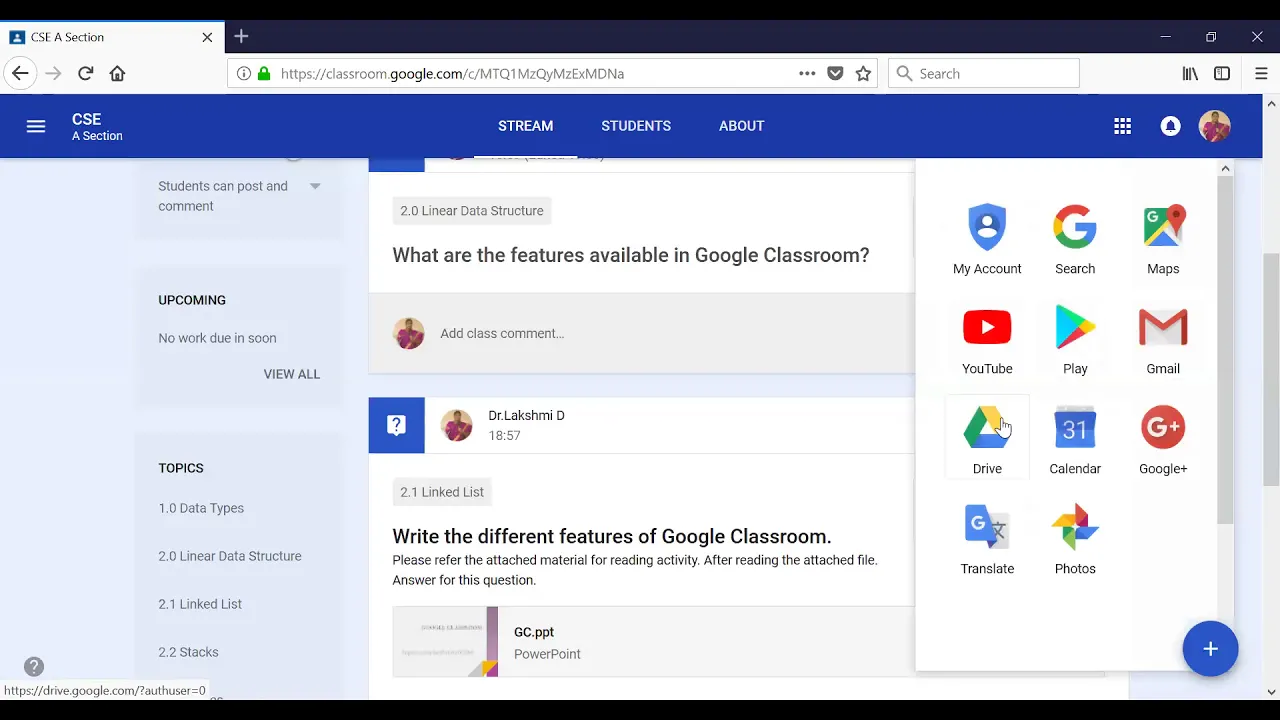Click the 2.1 Linked List post tag
The width and height of the screenshot is (1280, 720).
[x=442, y=492]
